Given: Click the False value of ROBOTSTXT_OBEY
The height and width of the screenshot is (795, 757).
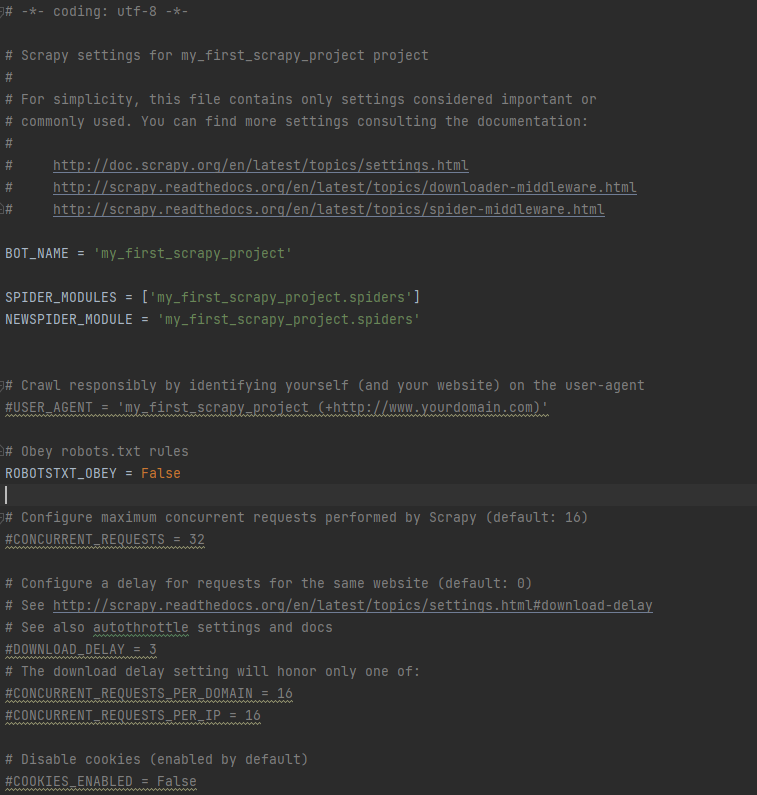Looking at the screenshot, I should tap(160, 473).
